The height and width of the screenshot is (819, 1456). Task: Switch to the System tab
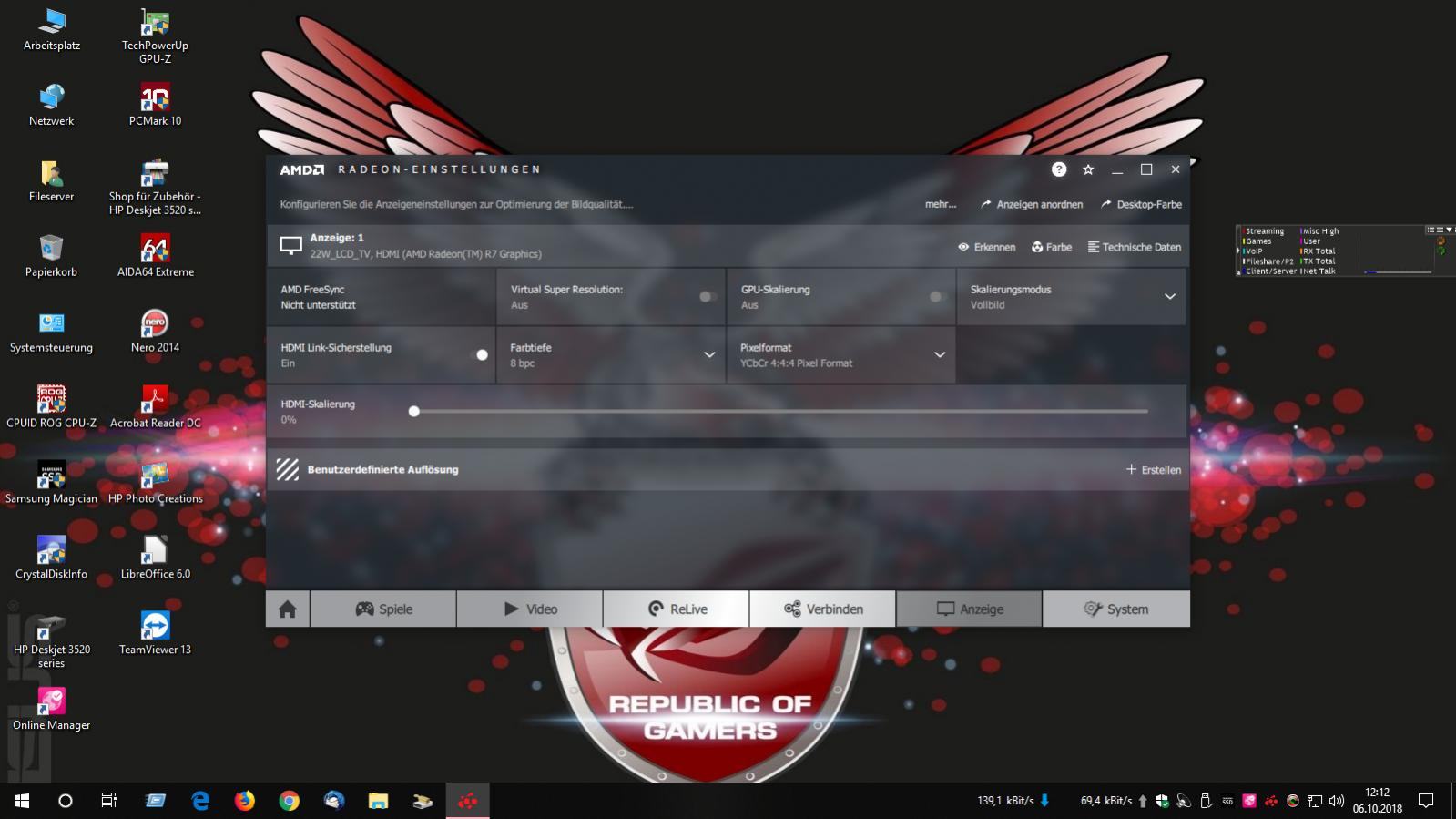tap(1116, 609)
